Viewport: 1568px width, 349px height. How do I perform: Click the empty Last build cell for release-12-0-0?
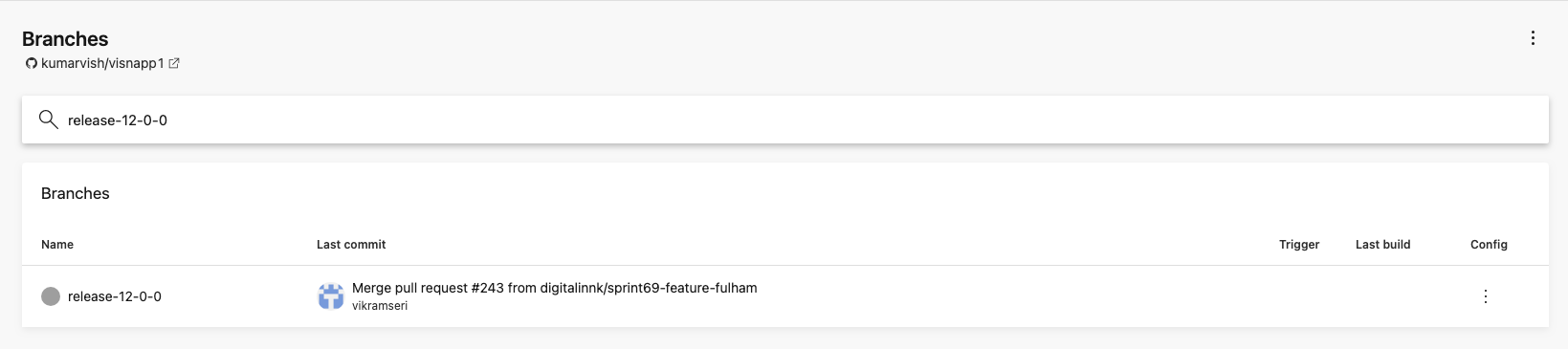coord(1383,296)
